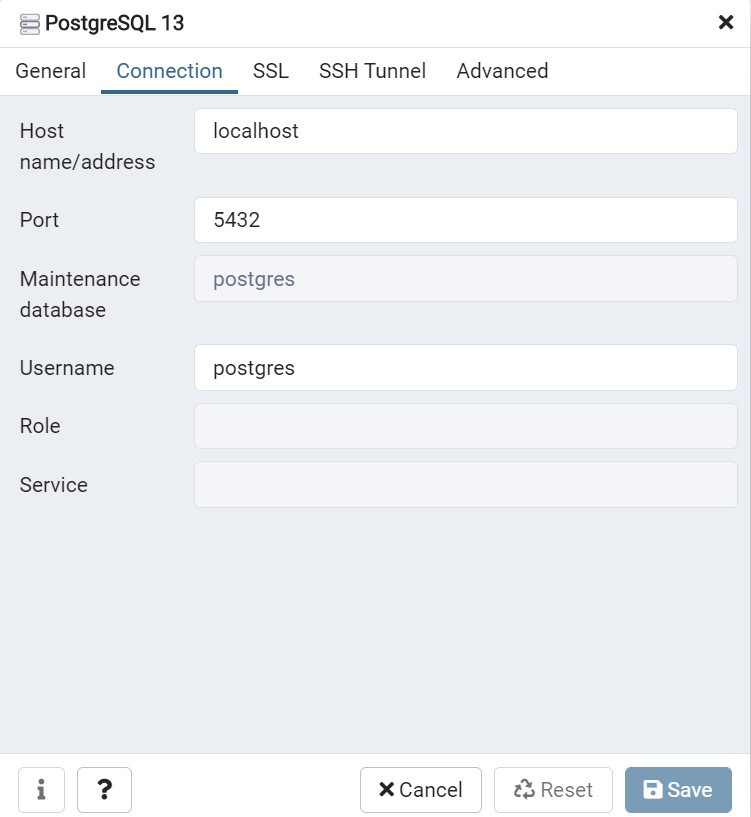751x817 pixels.
Task: Click the Service label
Action: coord(54,485)
